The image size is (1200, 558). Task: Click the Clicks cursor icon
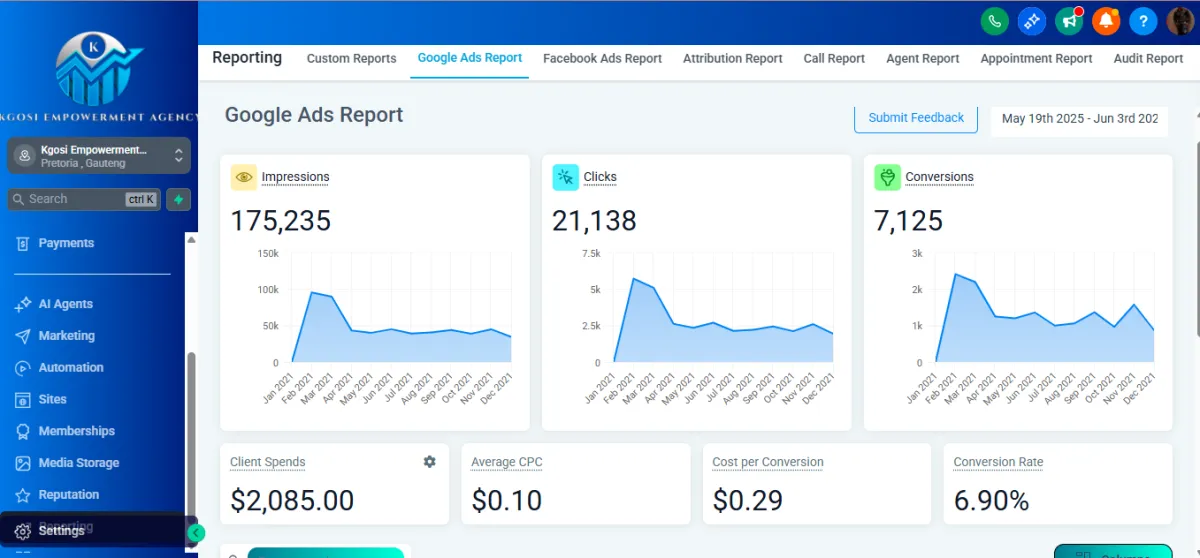(566, 178)
